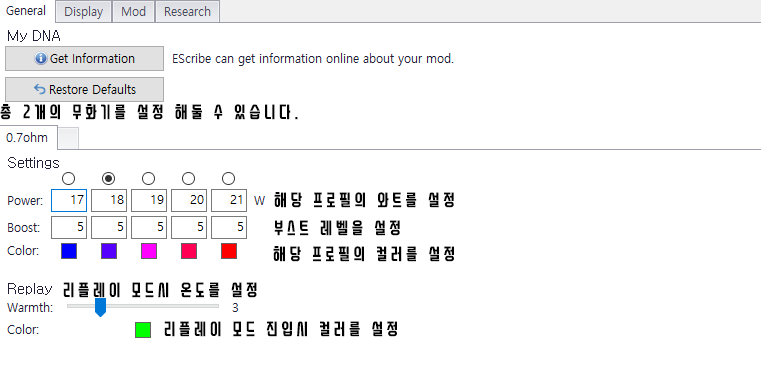Select the radio button above 20 W

pos(188,179)
